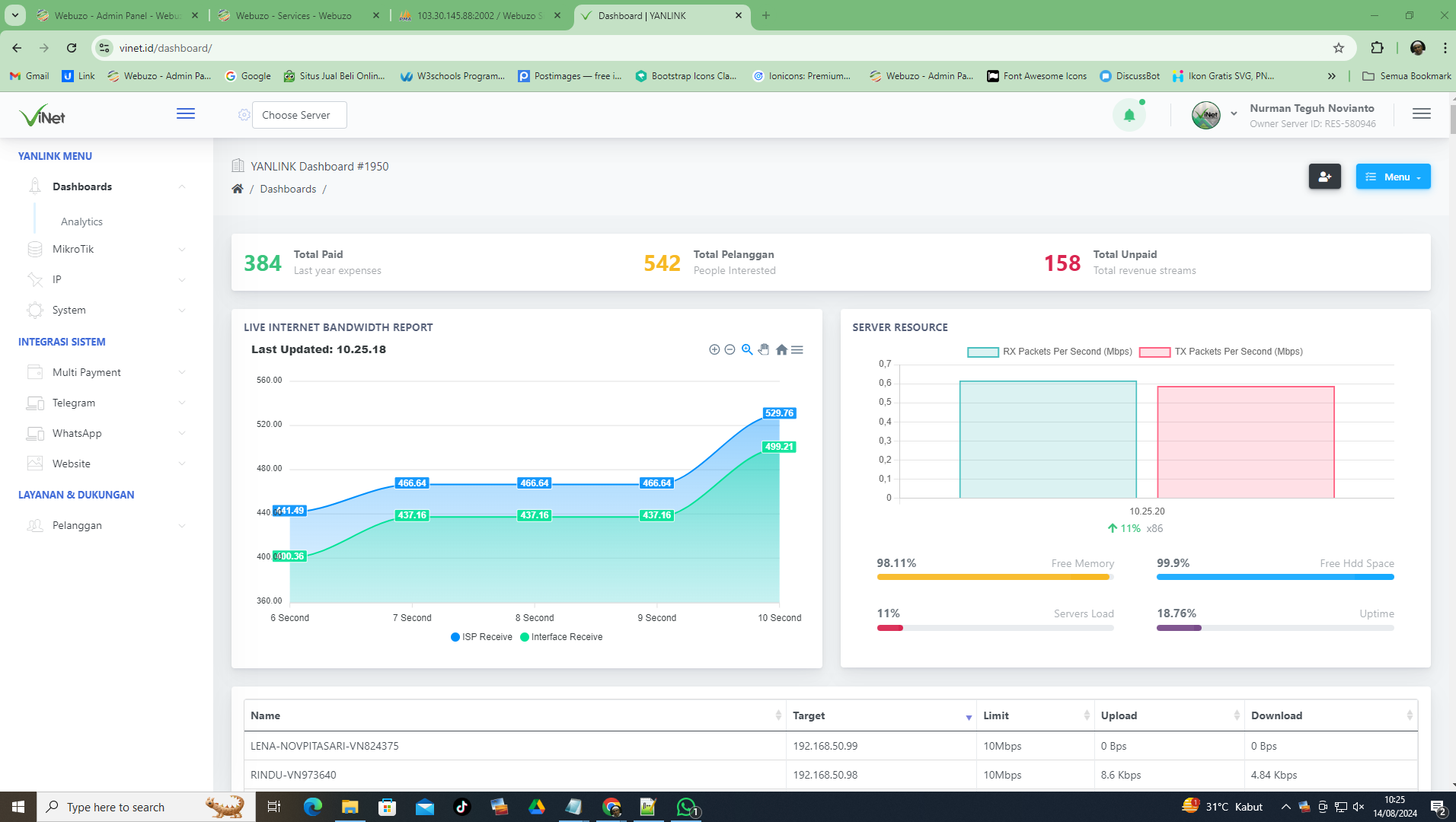Open the blue Menu dropdown button

click(x=1393, y=177)
